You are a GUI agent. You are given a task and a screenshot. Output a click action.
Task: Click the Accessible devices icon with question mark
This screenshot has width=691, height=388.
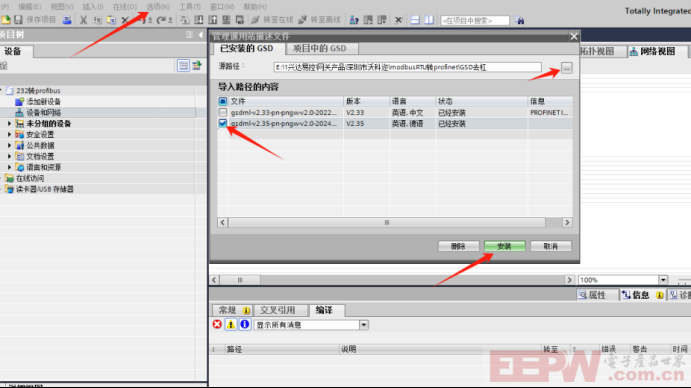354,20
